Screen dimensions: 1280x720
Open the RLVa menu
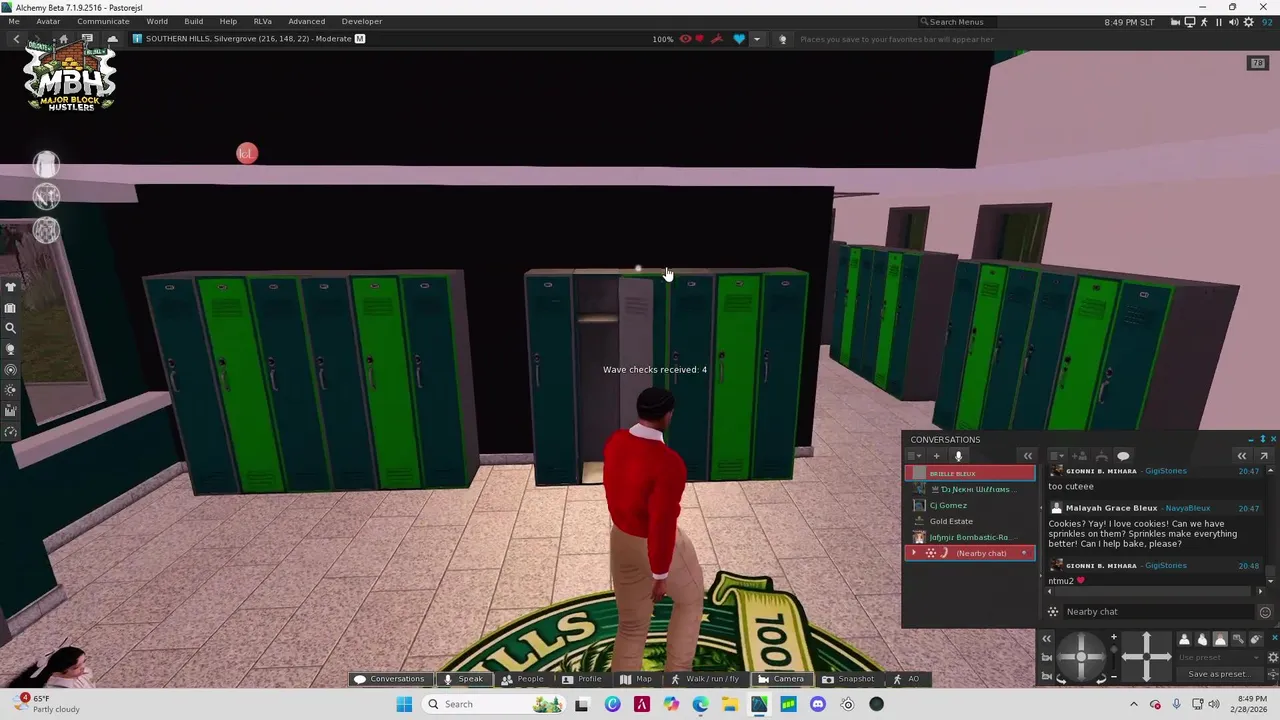(262, 21)
